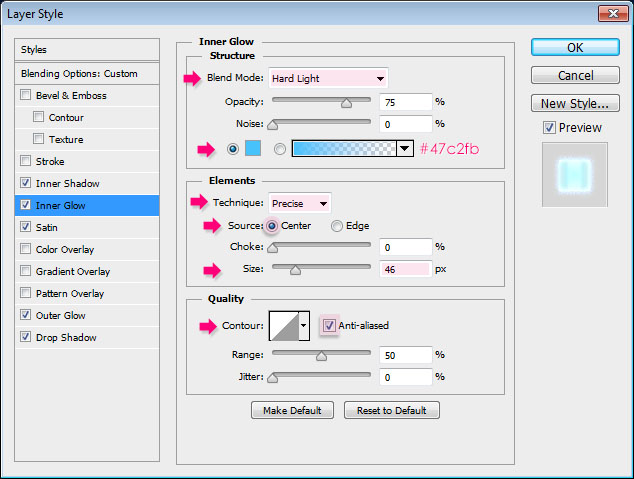
Task: Open the Blend Mode dropdown
Action: pyautogui.click(x=325, y=78)
